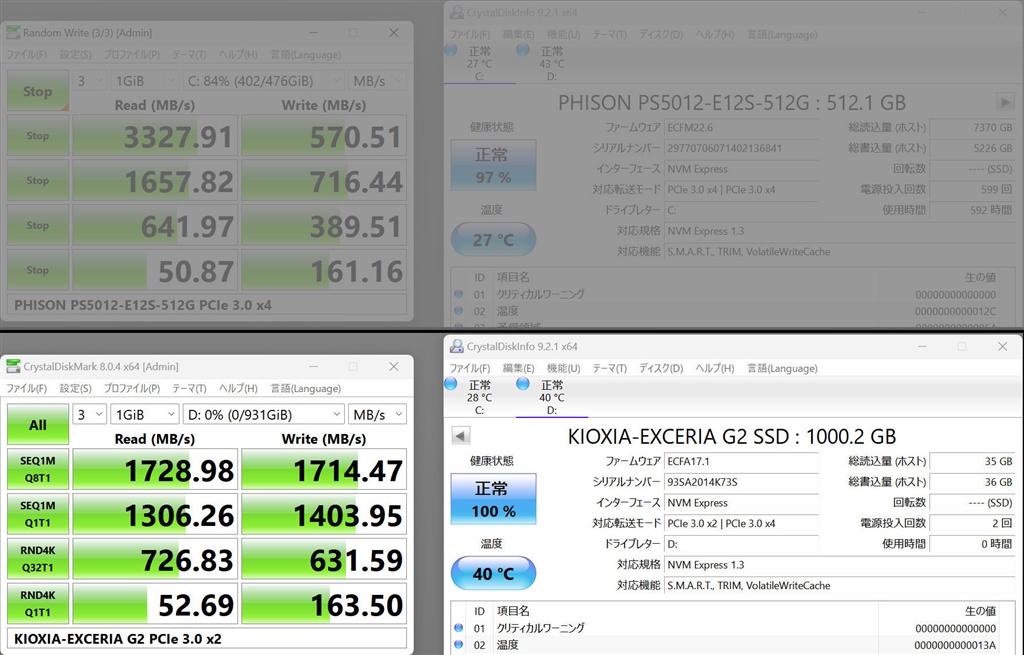Click transfer mode "PCIe 3.0 x2 | PCIe 3.0 x4"

[x=741, y=523]
